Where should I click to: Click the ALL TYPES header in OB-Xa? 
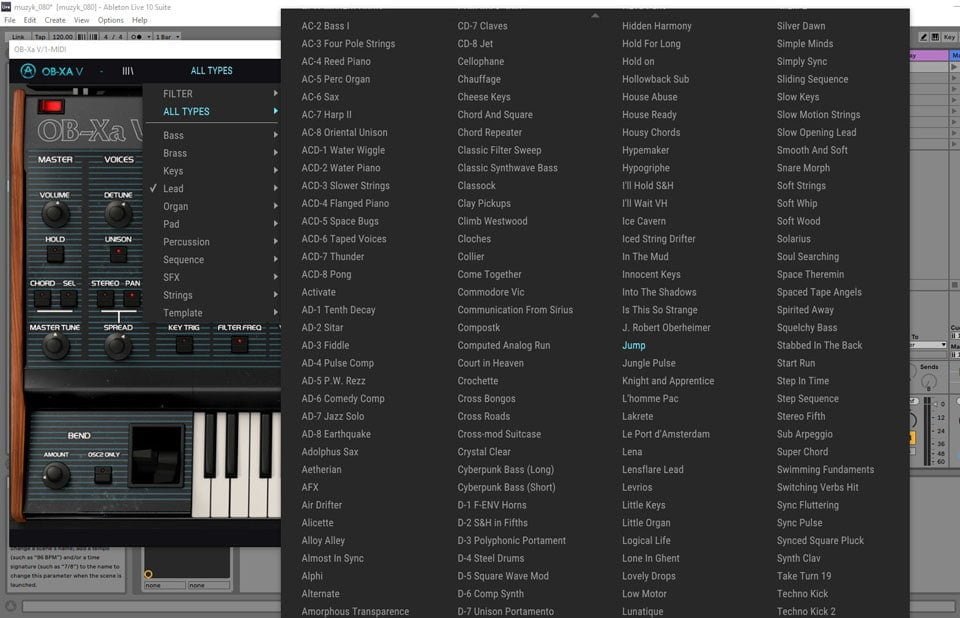[x=211, y=71]
